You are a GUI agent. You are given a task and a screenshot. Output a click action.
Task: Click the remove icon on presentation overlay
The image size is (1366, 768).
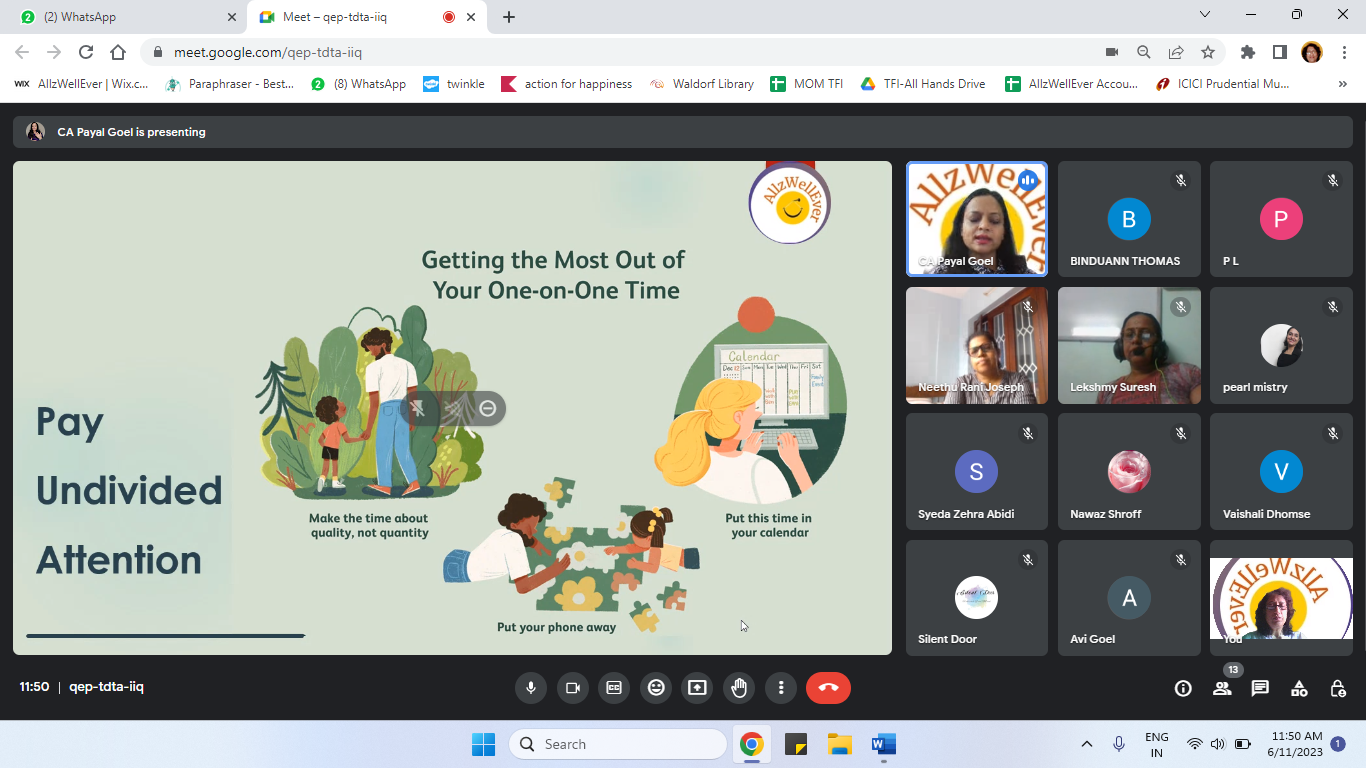[488, 408]
